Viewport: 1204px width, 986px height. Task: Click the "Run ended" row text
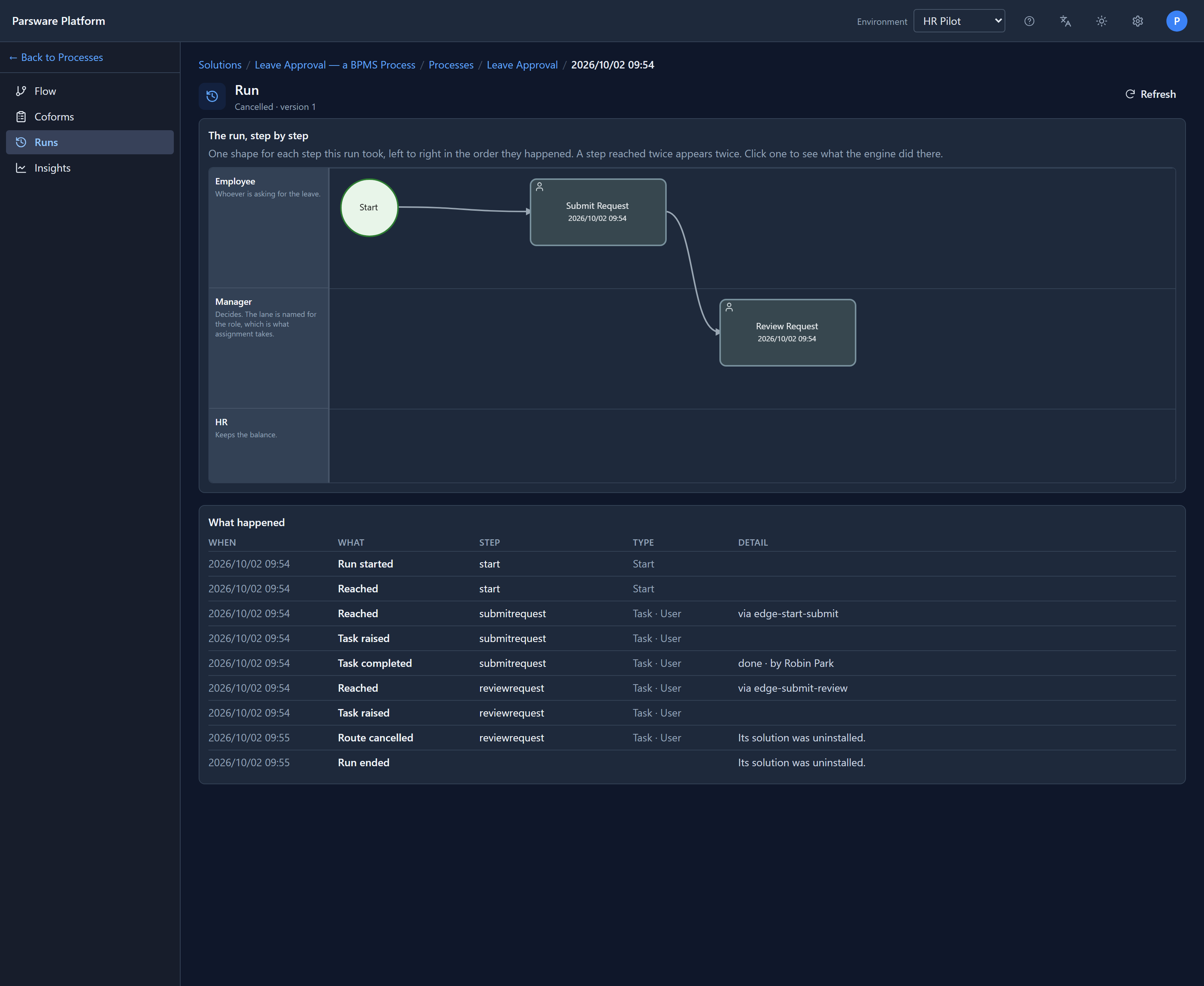tap(363, 763)
